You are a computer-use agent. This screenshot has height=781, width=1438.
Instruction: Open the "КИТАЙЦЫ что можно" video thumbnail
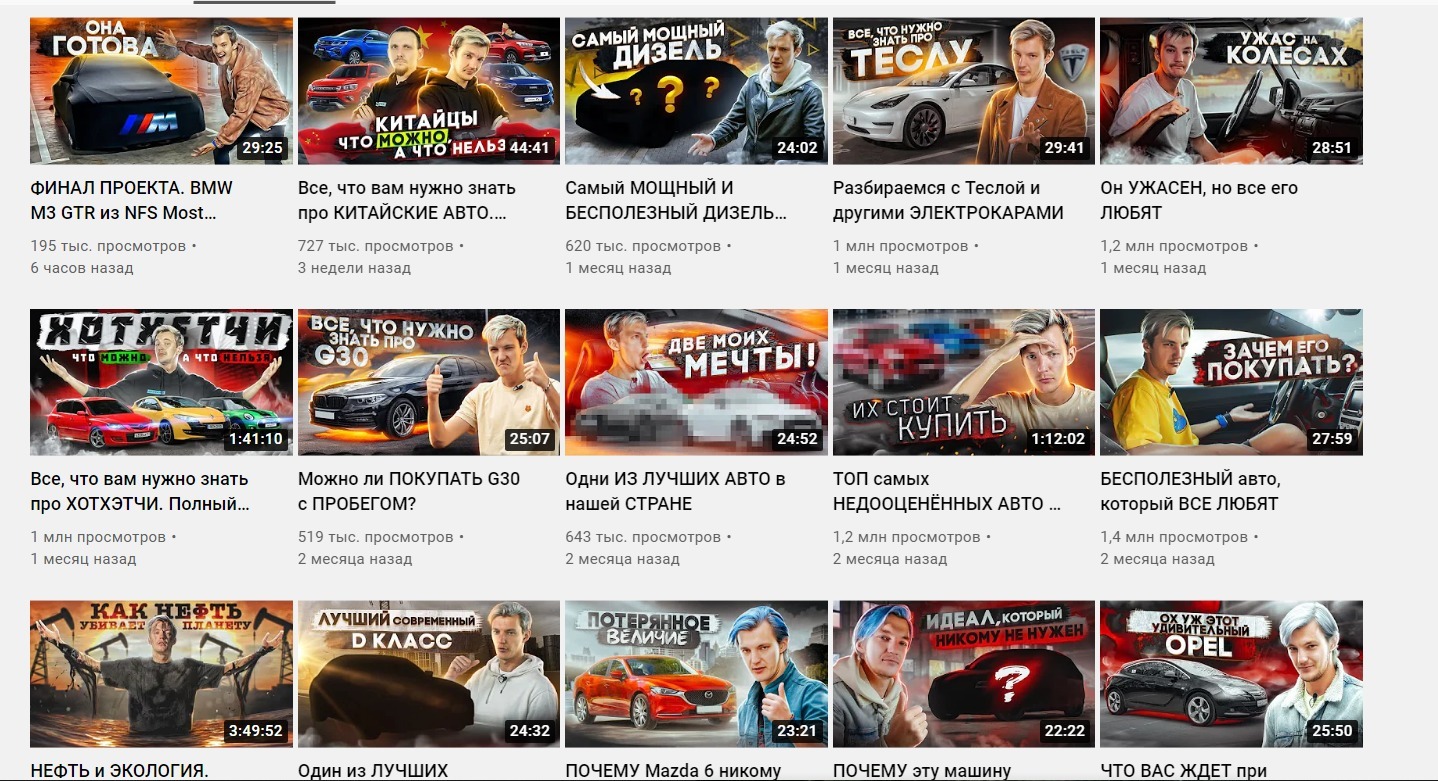(x=429, y=91)
